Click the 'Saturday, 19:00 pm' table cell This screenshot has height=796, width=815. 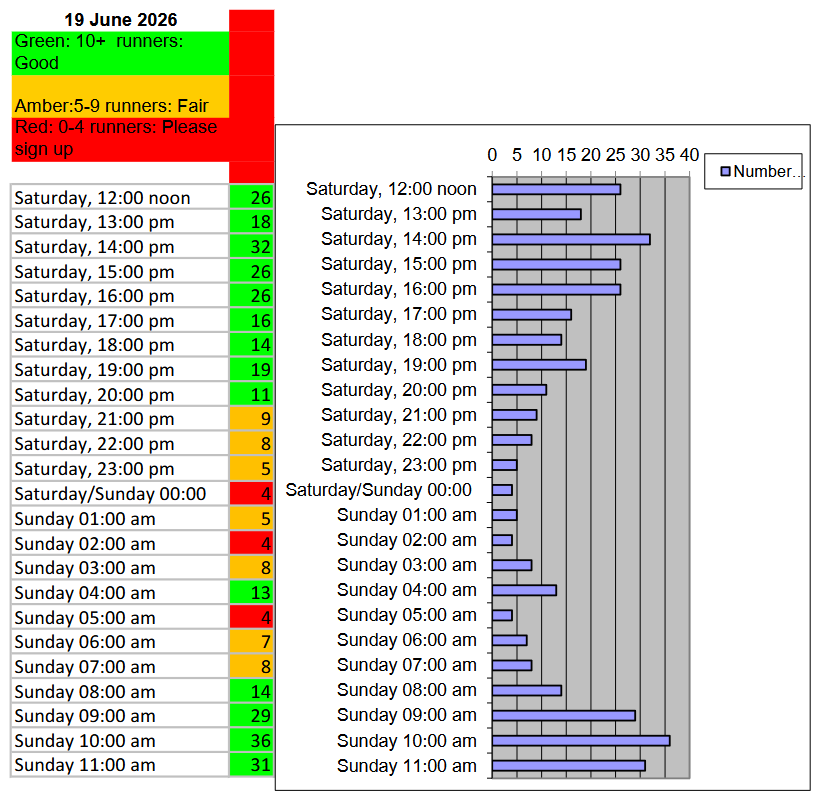tap(120, 370)
